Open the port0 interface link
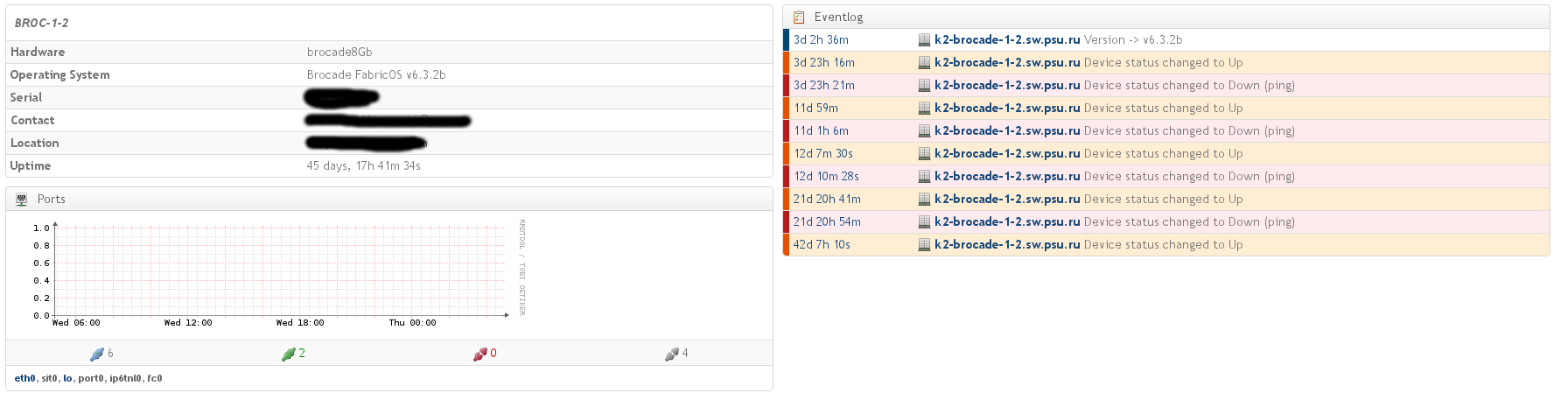This screenshot has height=400, width=1568. (91, 378)
